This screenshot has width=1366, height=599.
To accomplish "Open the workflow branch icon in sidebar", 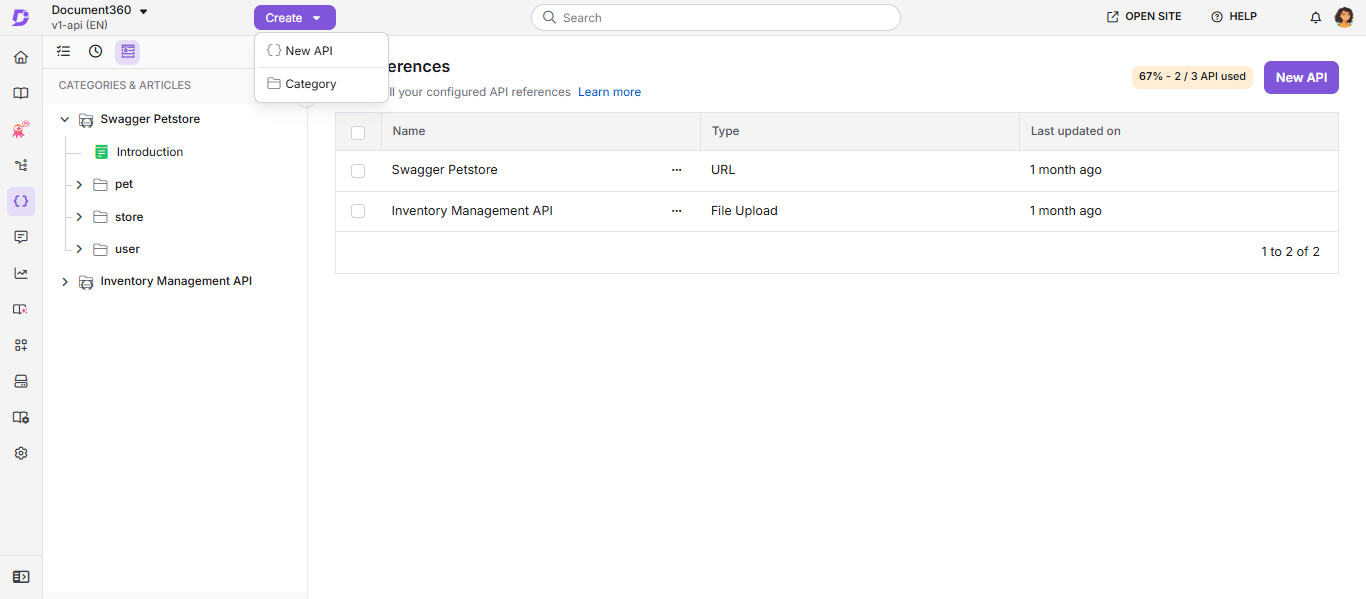I will 21,165.
